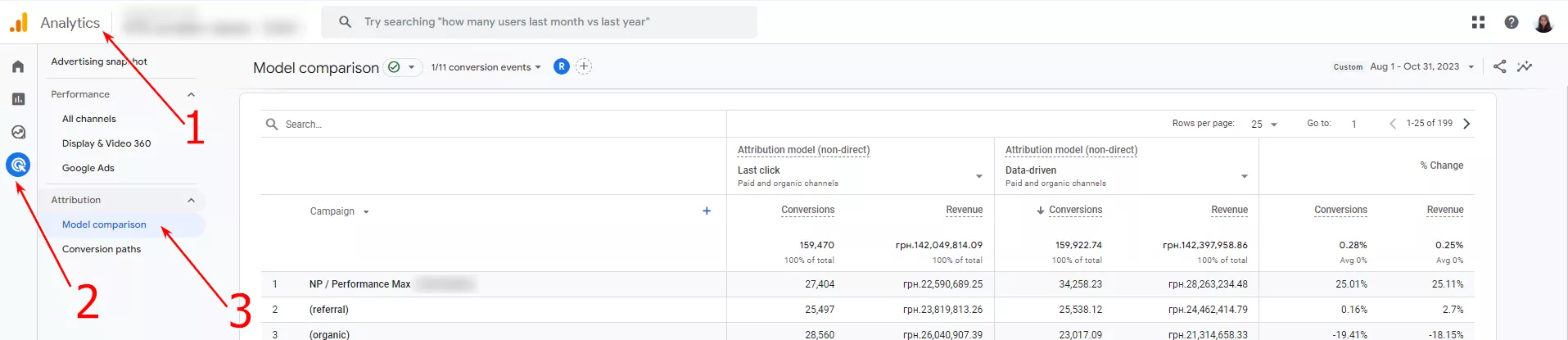
Task: Collapse the Attribution section
Action: pyautogui.click(x=191, y=200)
